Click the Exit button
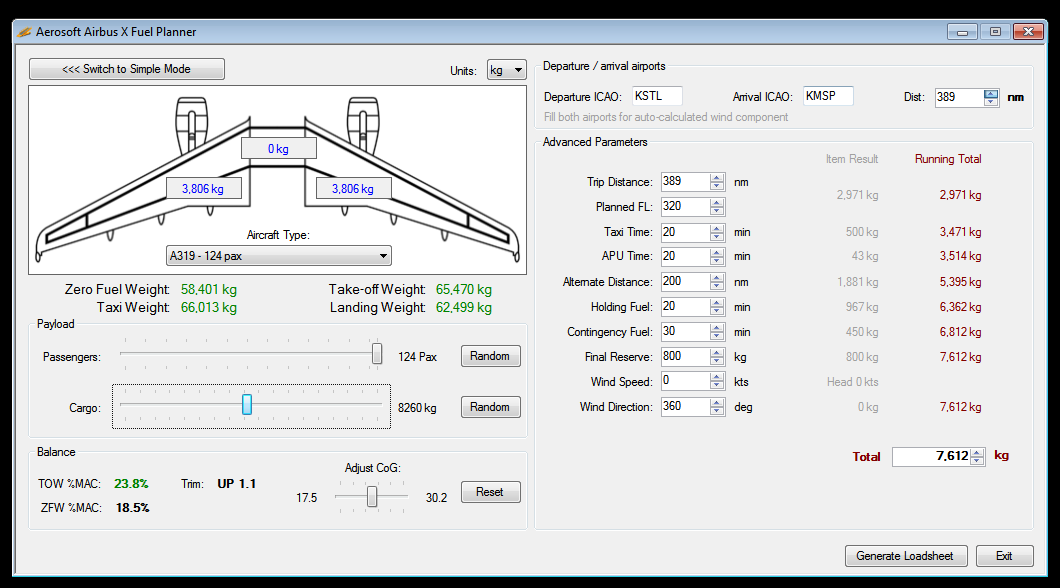The image size is (1060, 588). [1004, 556]
